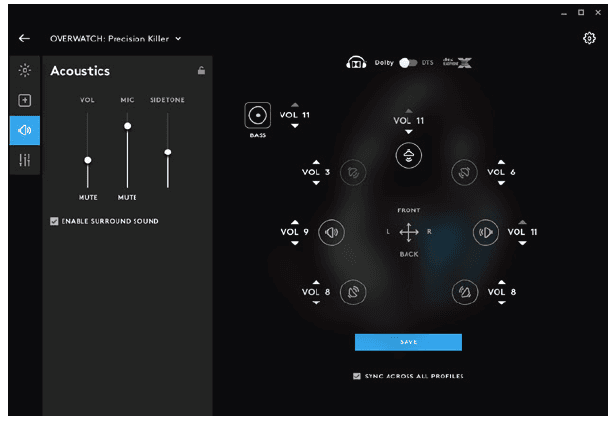Lower right side VOL 11 down arrow
Screen dimensions: 616x426
[522, 243]
